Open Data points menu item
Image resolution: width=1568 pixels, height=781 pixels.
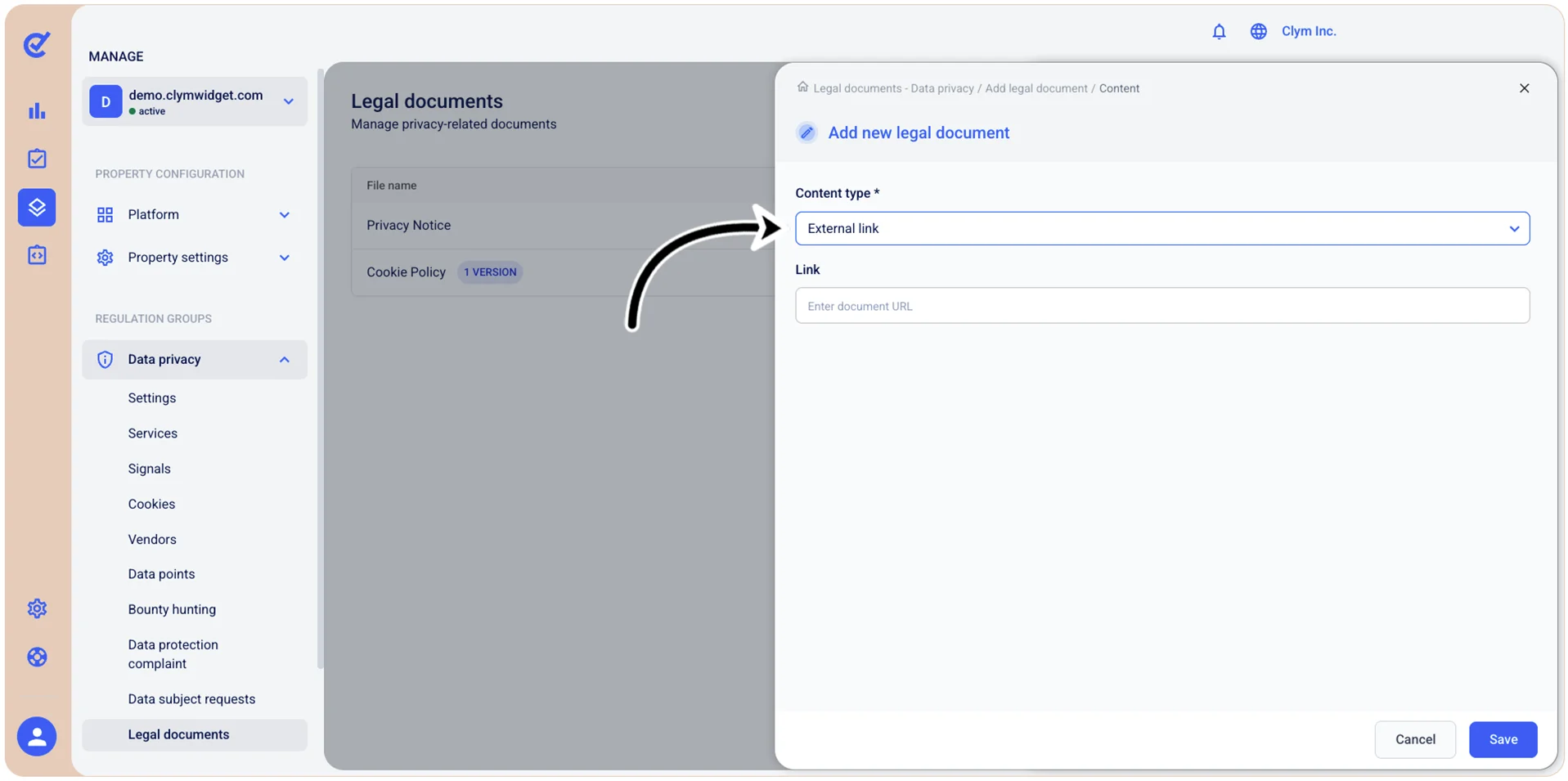(161, 574)
